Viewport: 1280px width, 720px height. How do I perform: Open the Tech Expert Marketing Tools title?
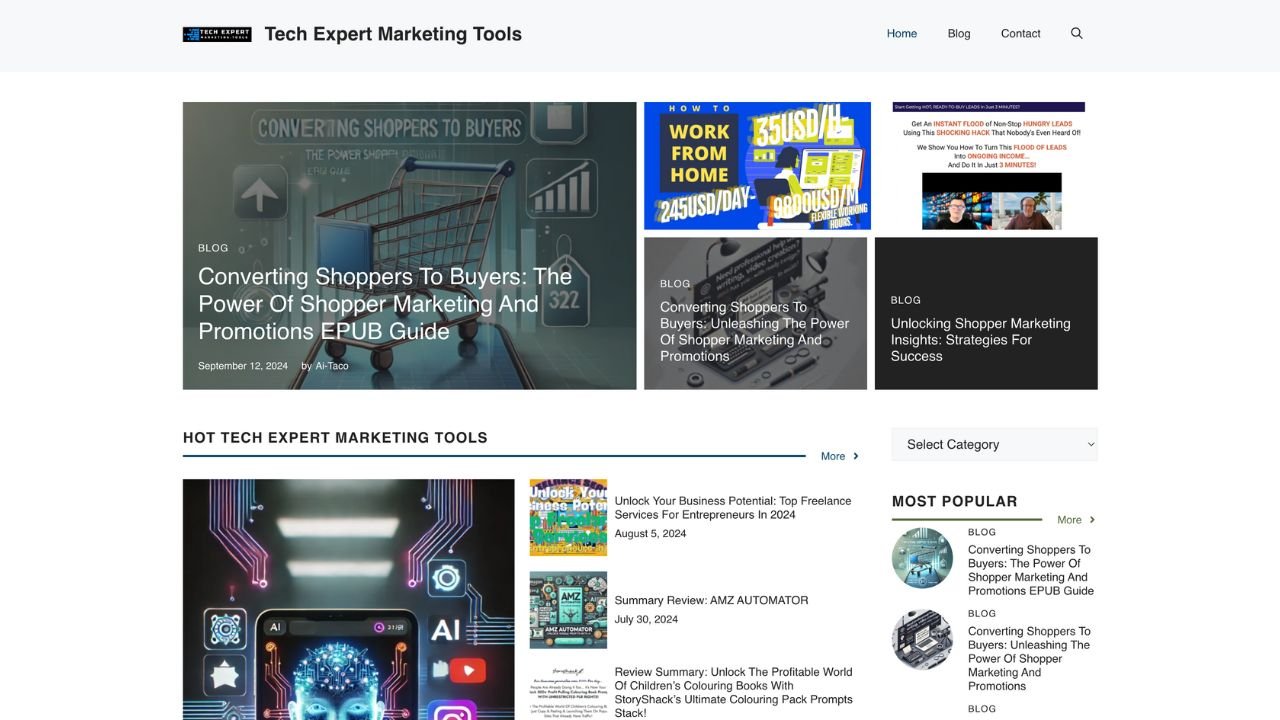tap(393, 34)
